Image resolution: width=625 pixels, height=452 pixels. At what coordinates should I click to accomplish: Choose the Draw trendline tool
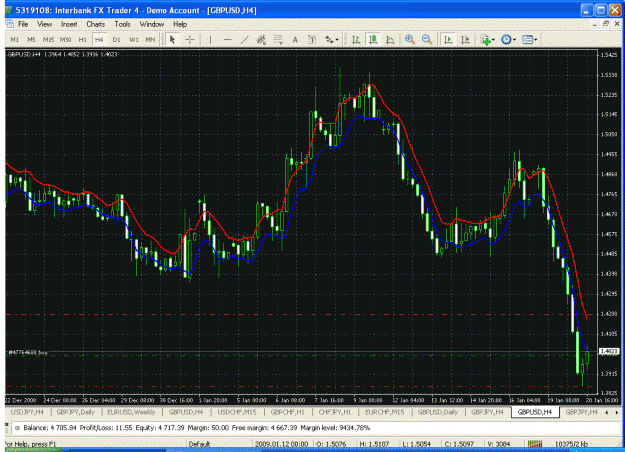tap(244, 39)
